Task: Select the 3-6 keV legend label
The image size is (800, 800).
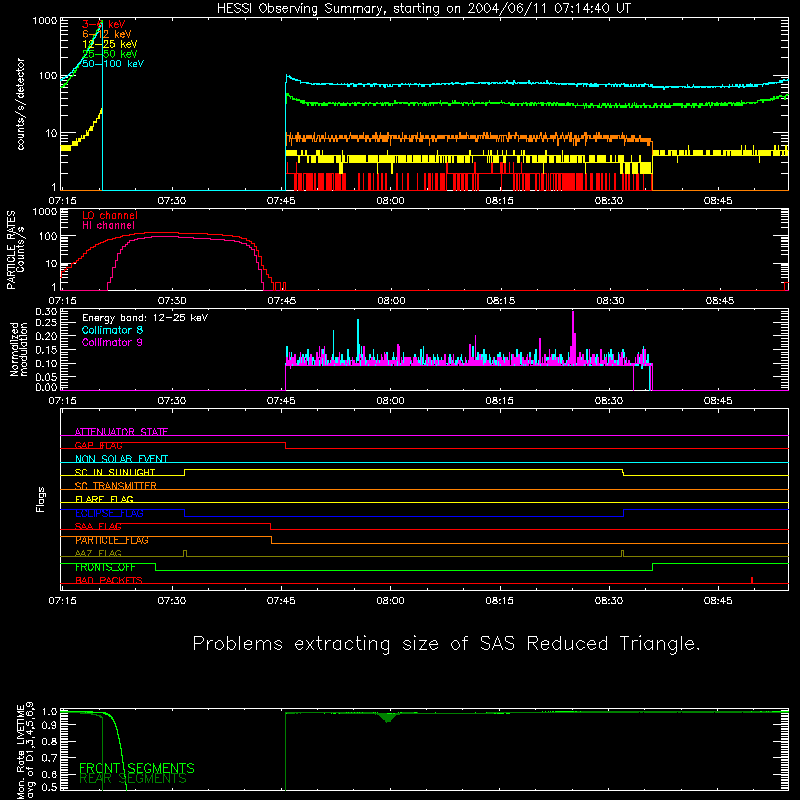Action: tap(103, 24)
